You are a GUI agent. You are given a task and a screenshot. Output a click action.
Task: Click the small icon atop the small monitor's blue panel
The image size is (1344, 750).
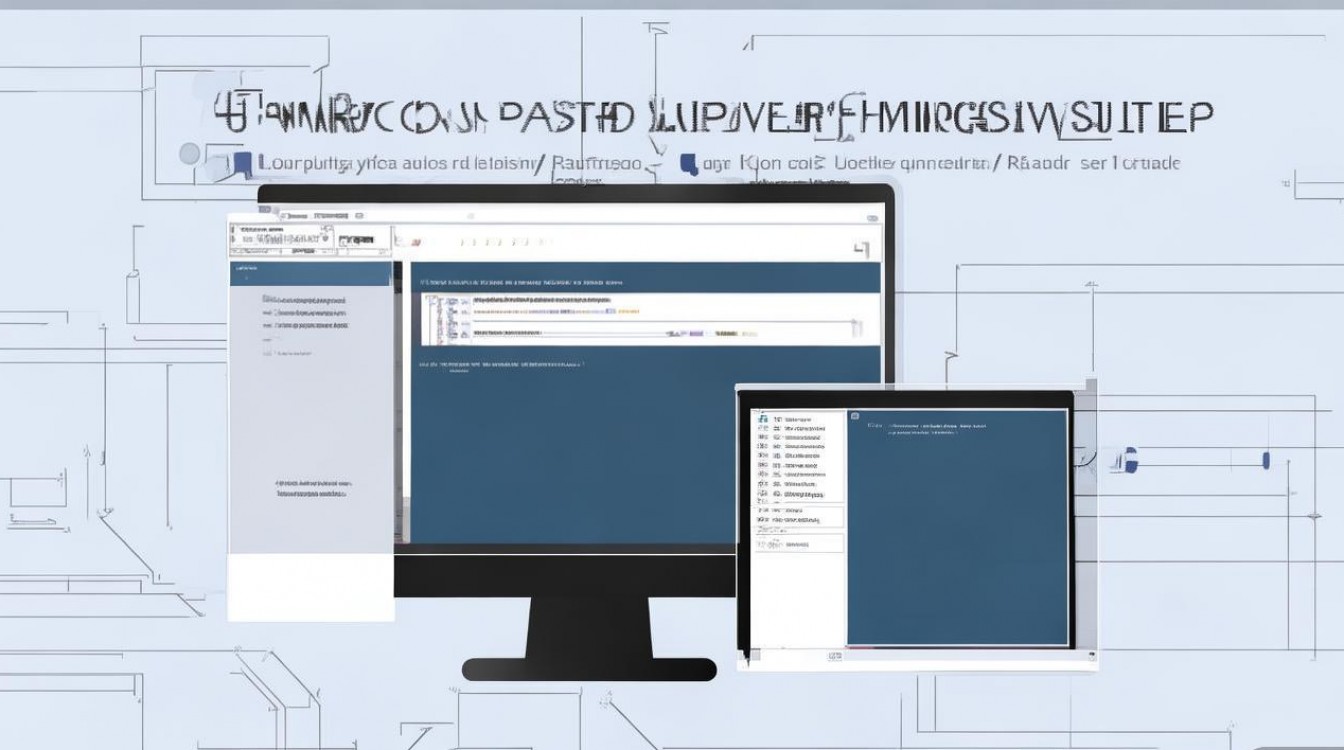pyautogui.click(x=854, y=416)
